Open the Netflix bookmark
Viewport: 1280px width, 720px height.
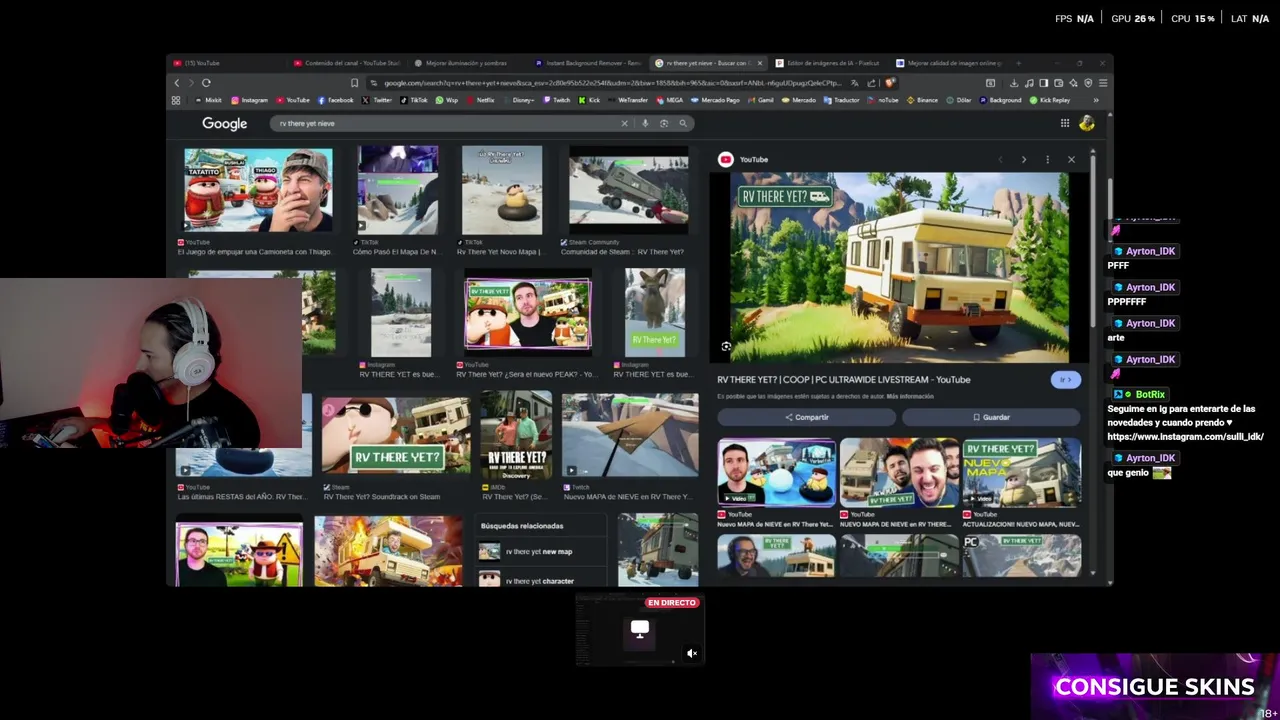[x=480, y=100]
